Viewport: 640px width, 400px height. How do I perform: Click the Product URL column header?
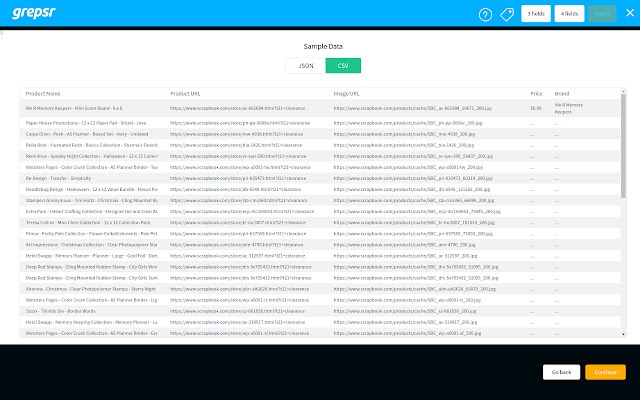click(185, 93)
